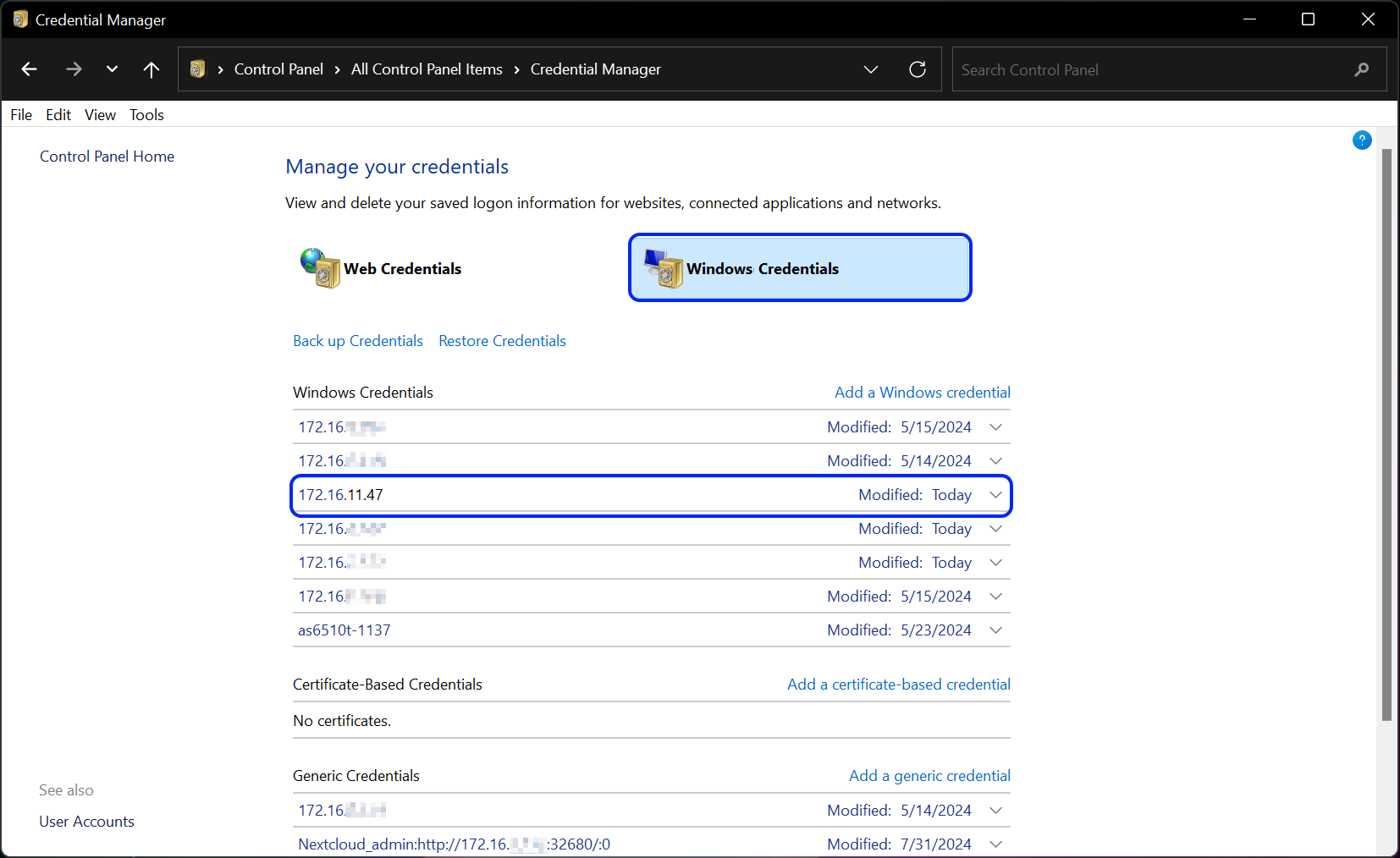The height and width of the screenshot is (858, 1400).
Task: Open the File menu
Action: click(x=20, y=114)
